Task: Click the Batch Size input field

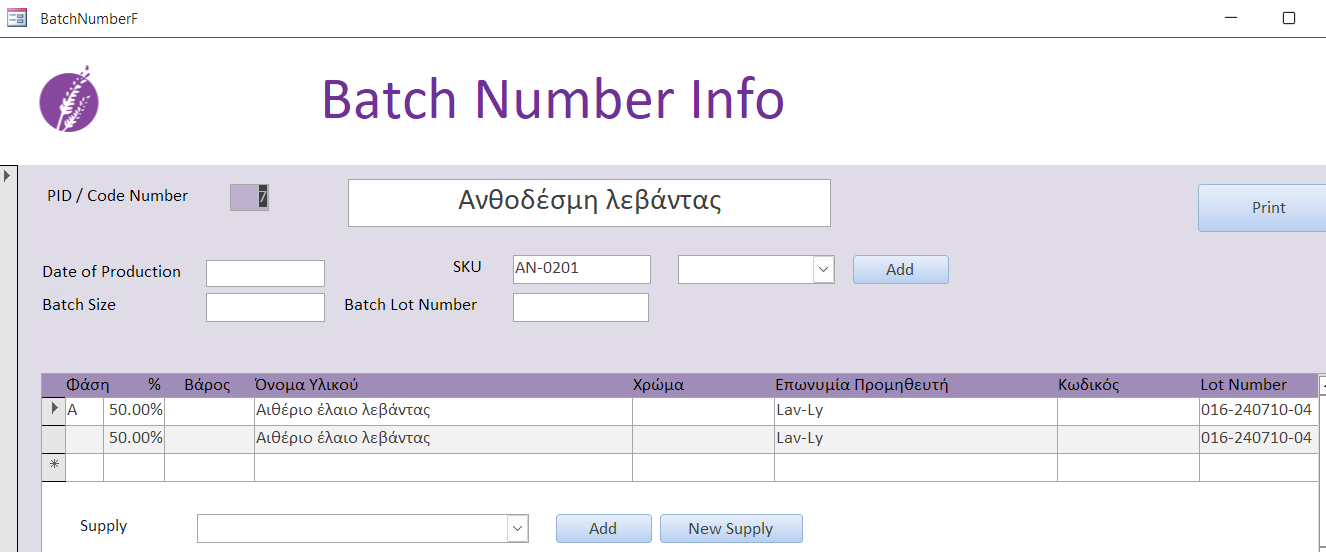Action: point(265,307)
